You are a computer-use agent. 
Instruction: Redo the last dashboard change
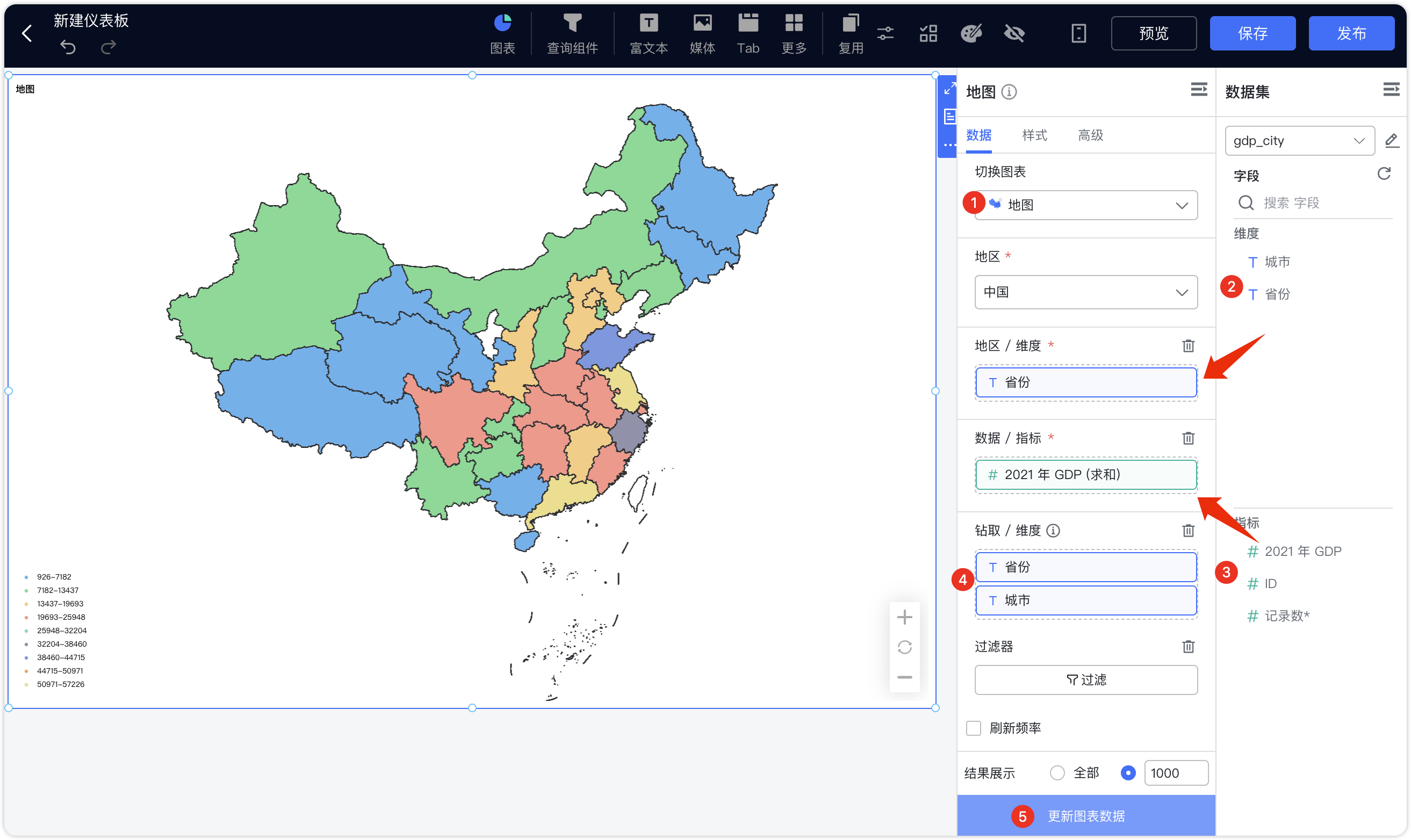[x=108, y=47]
